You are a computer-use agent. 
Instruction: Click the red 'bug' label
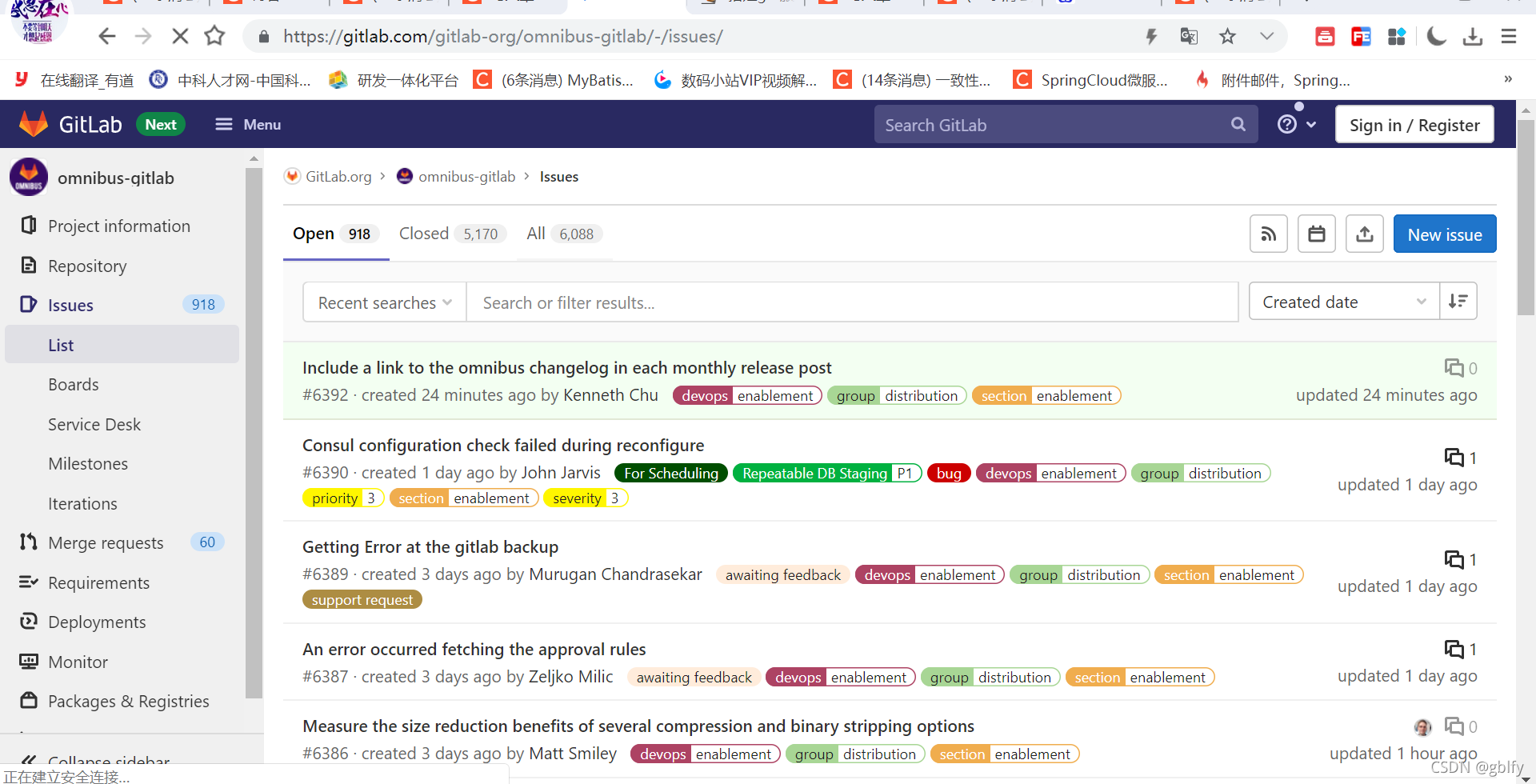click(x=949, y=473)
